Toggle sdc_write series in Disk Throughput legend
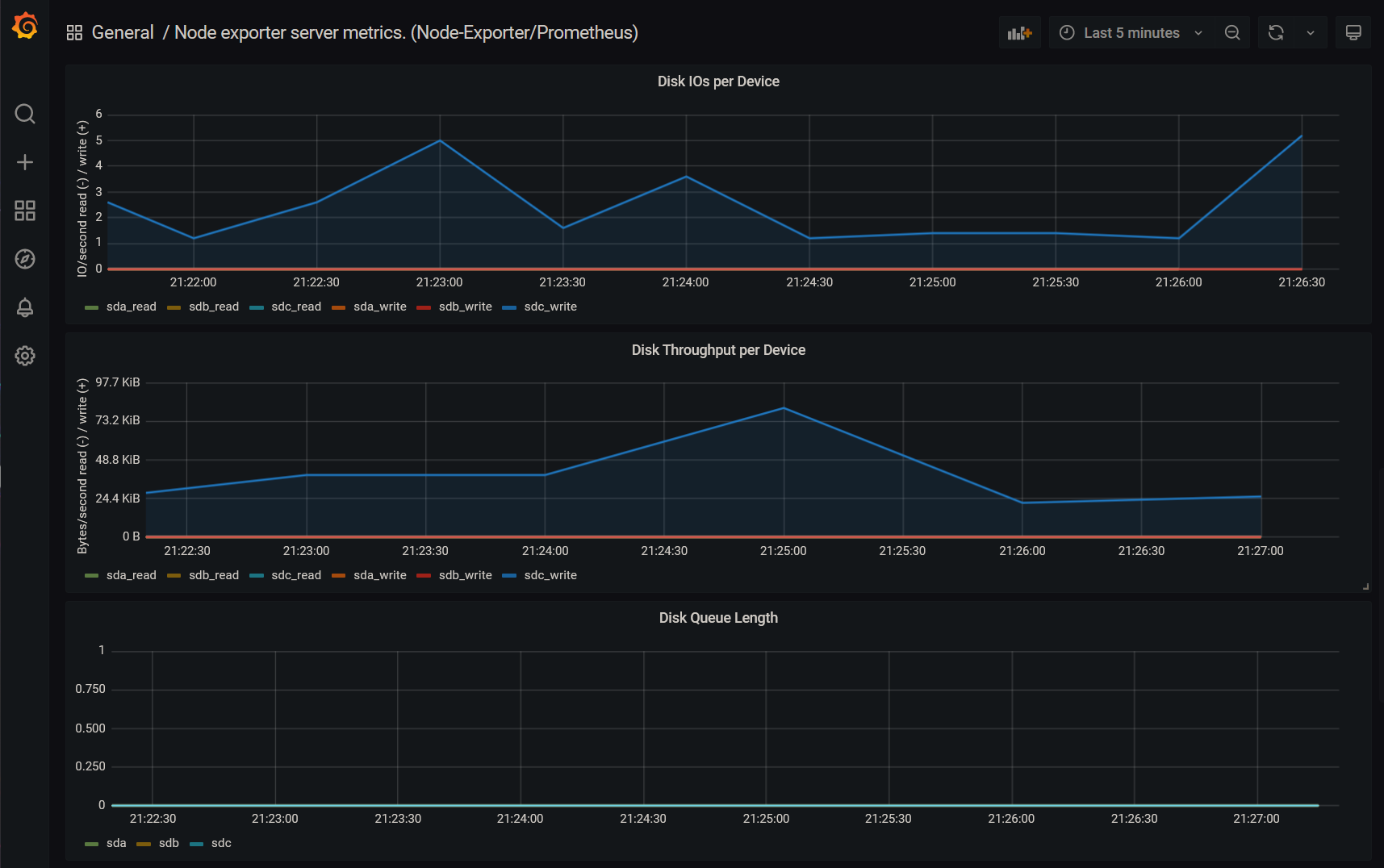This screenshot has height=868, width=1384. pyautogui.click(x=550, y=575)
